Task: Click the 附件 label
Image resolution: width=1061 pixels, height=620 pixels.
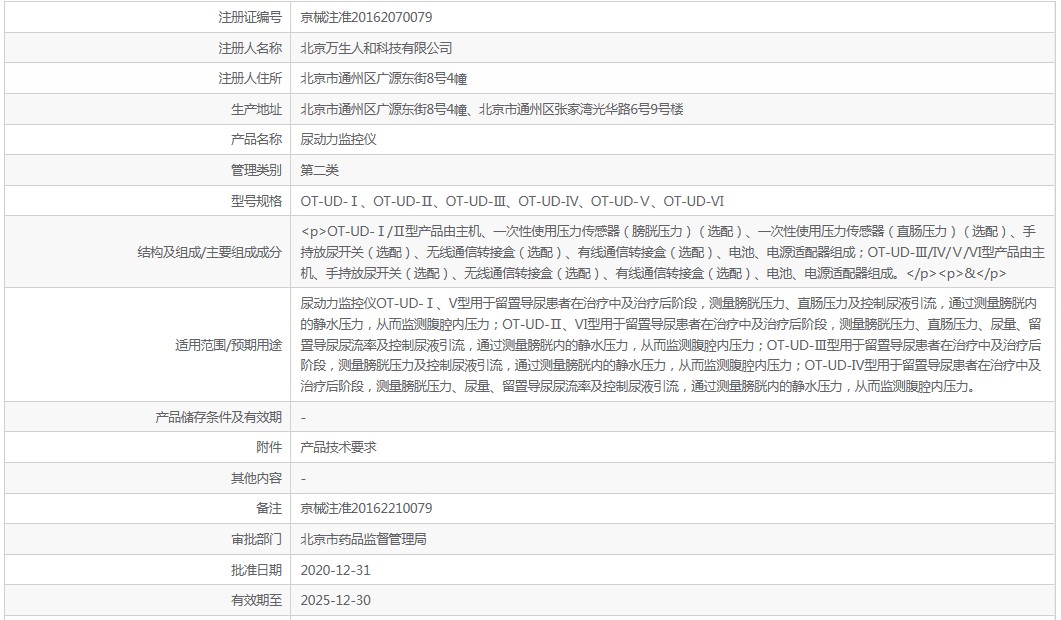Action: point(269,447)
